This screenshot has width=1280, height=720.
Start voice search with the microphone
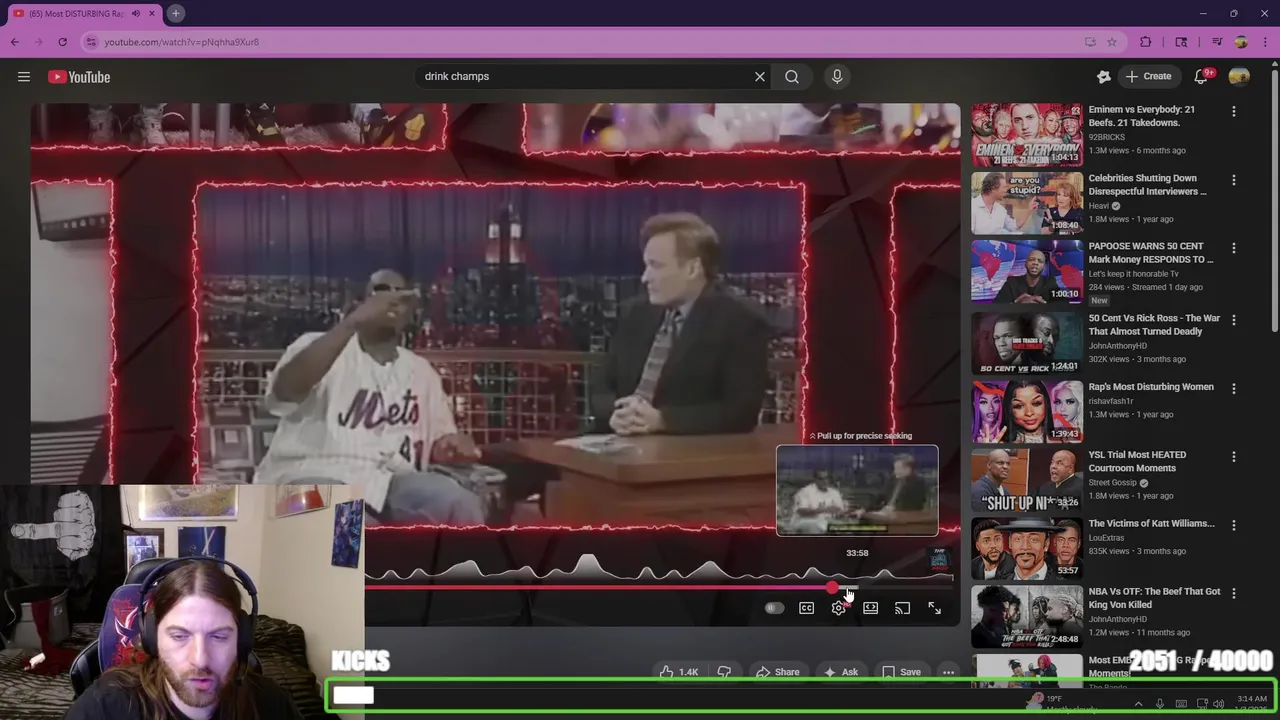838,76
